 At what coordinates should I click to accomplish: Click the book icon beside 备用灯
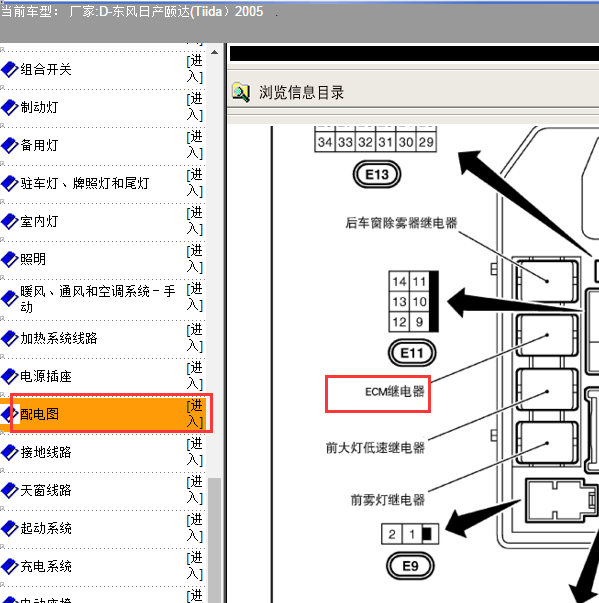tap(10, 145)
